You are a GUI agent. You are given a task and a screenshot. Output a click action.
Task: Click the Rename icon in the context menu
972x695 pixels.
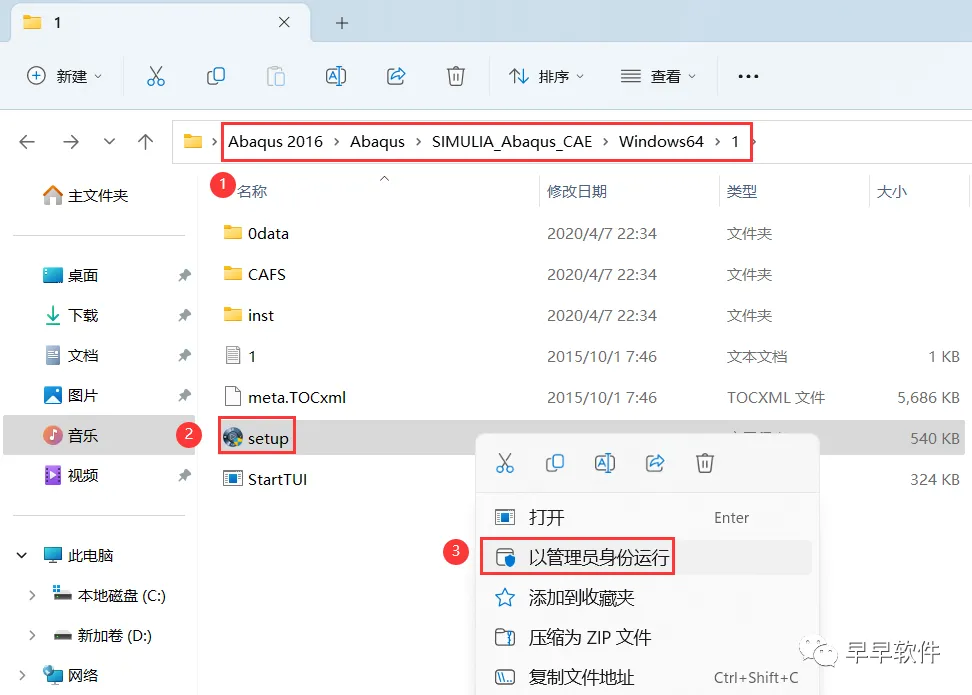pyautogui.click(x=604, y=463)
